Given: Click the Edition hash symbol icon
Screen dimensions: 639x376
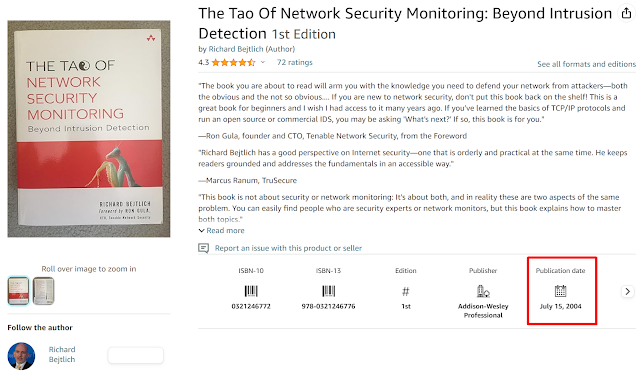Looking at the screenshot, I should [405, 291].
